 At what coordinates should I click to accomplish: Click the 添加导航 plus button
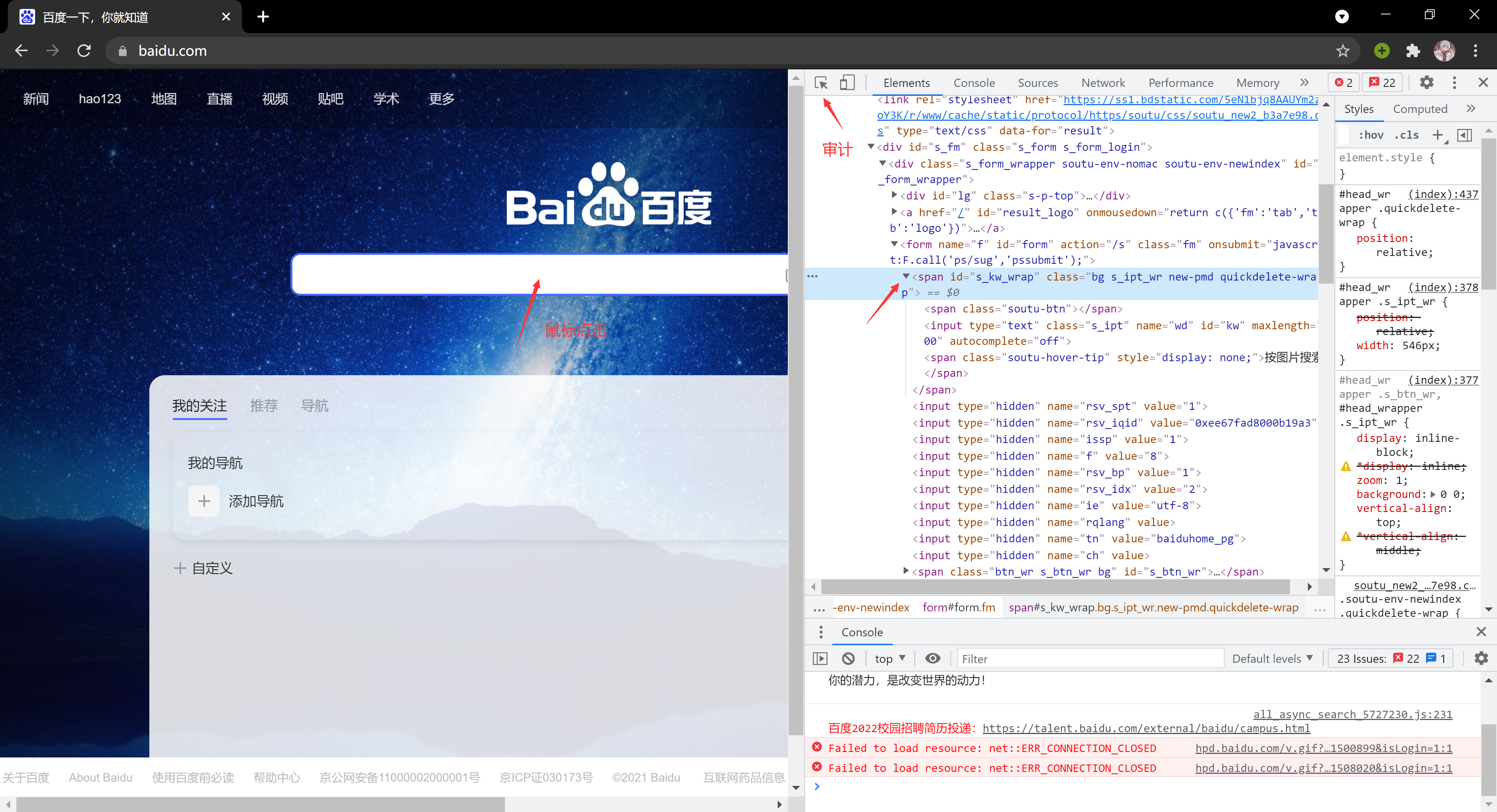click(204, 501)
